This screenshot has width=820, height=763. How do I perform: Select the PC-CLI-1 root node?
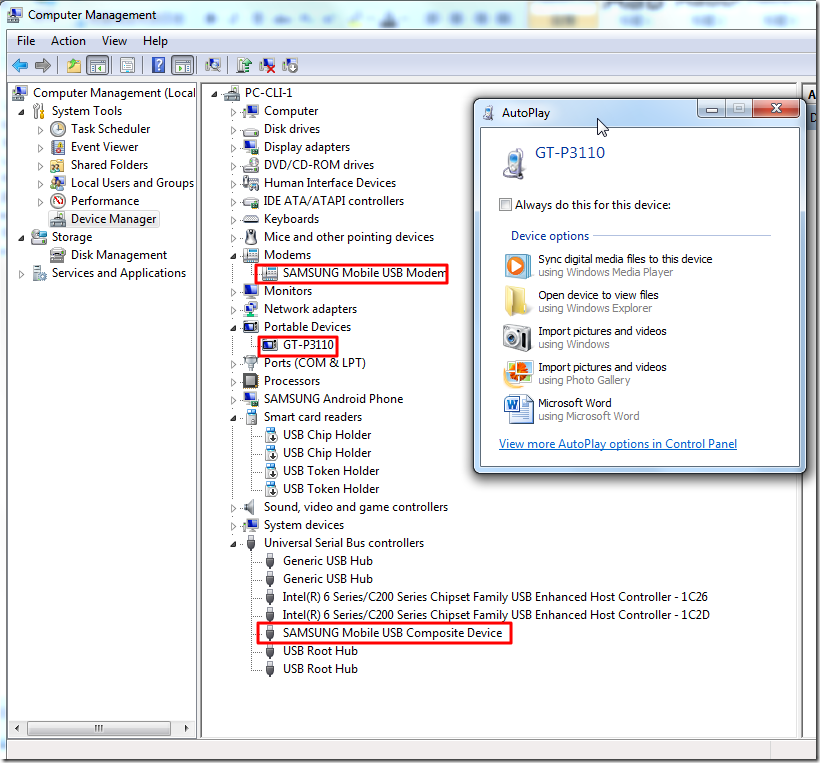click(268, 93)
